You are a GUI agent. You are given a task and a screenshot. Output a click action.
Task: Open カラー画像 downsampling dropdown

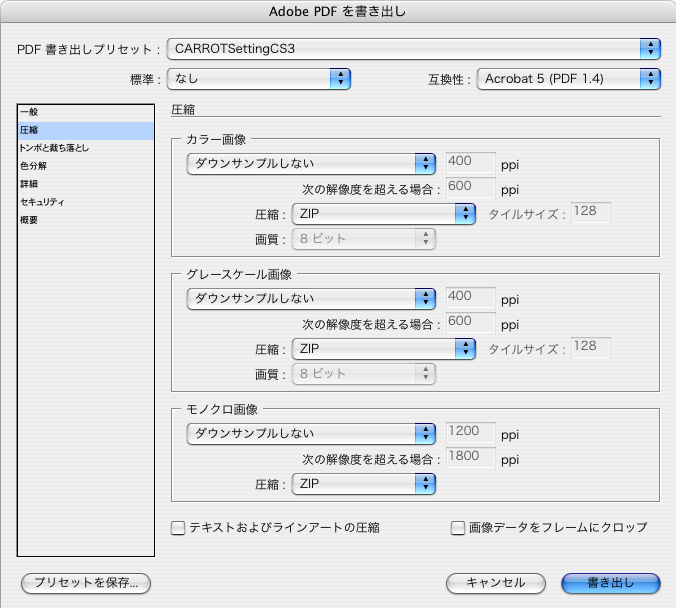point(311,164)
